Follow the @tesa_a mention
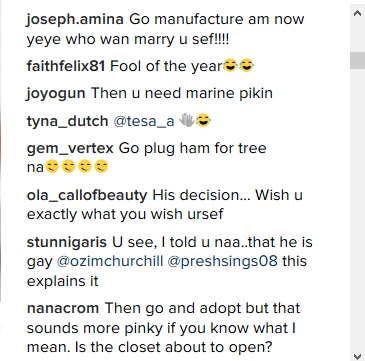365x361 pixels. pos(144,121)
